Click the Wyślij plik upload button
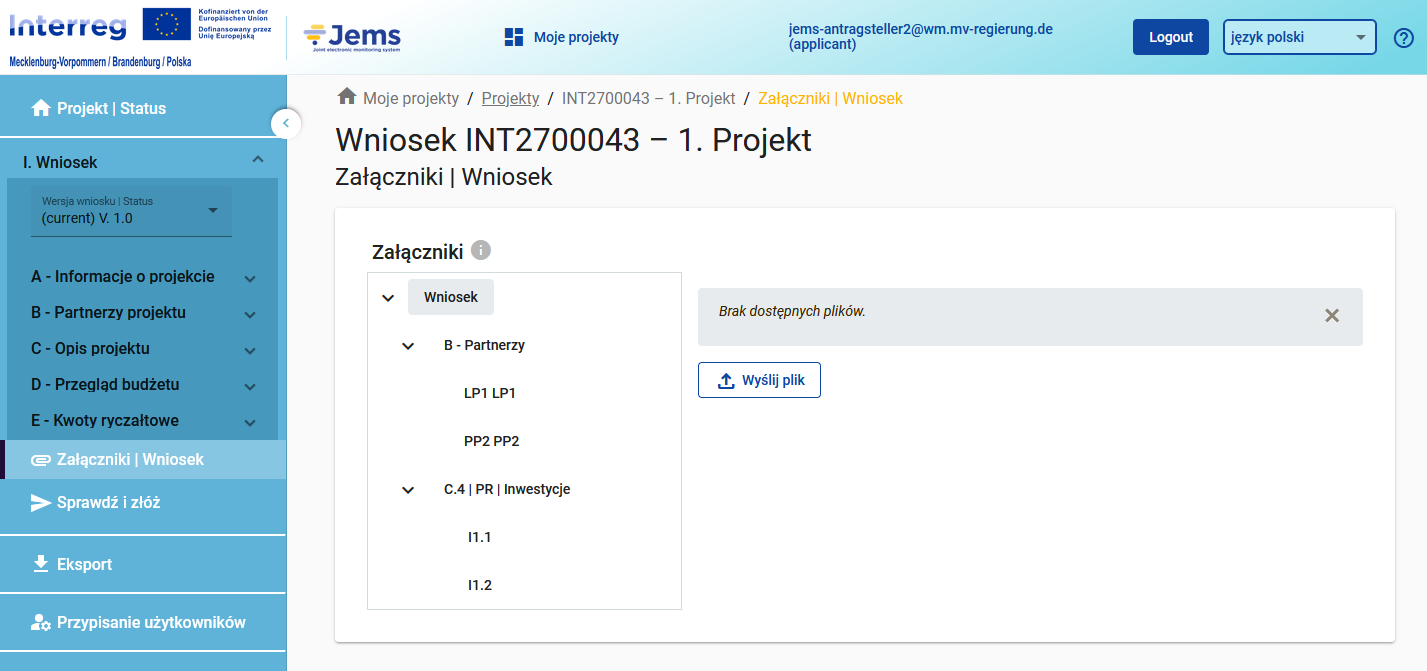 click(759, 380)
